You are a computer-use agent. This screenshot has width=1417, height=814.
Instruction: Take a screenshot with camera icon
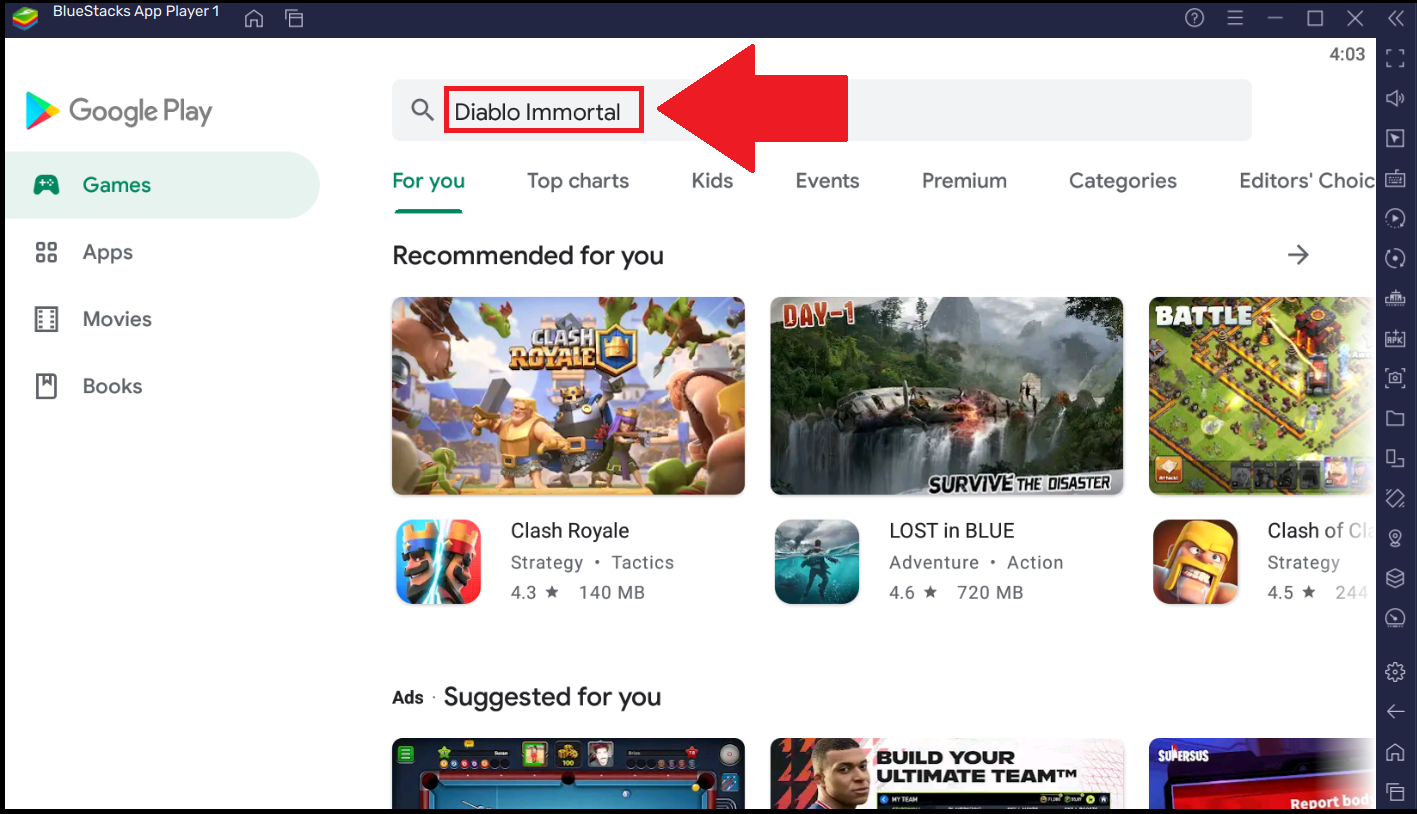[1395, 378]
